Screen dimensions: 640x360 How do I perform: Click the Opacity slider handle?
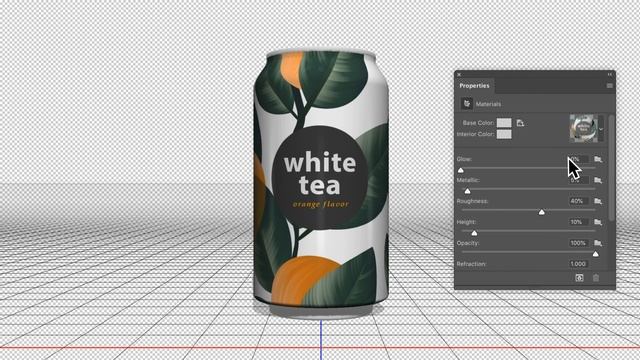596,254
